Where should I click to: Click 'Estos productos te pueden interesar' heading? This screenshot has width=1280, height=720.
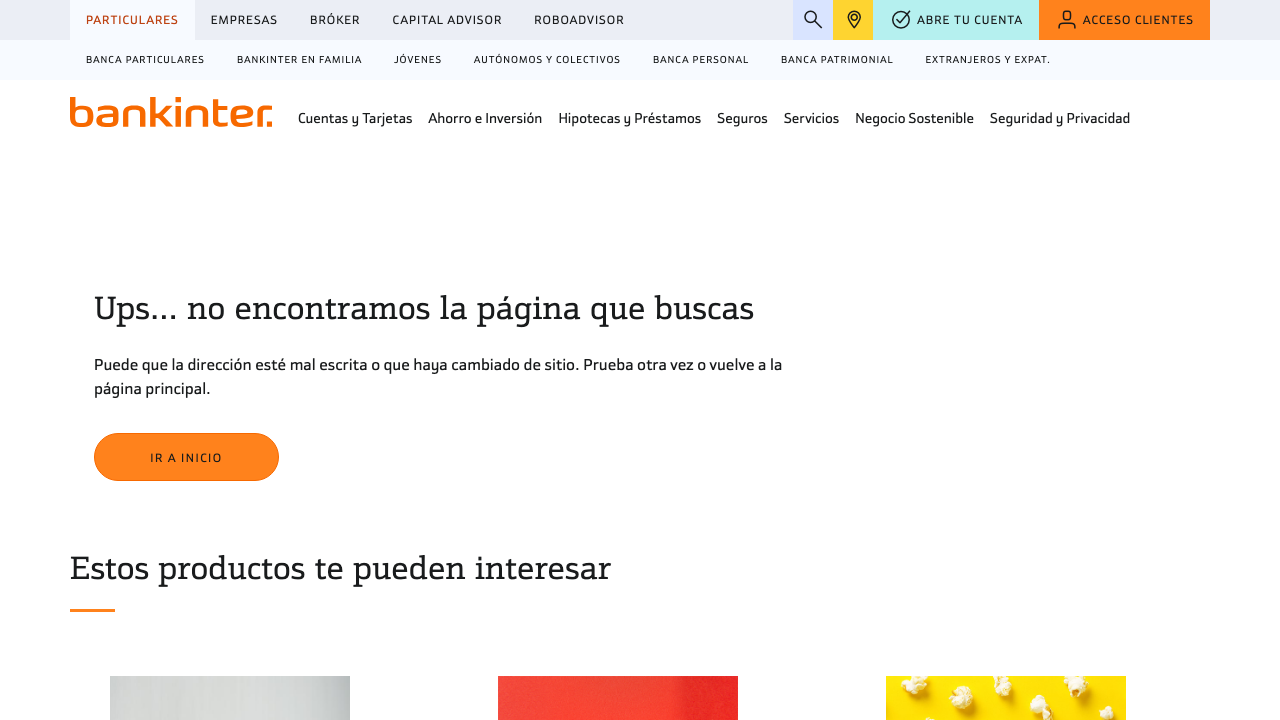tap(340, 568)
